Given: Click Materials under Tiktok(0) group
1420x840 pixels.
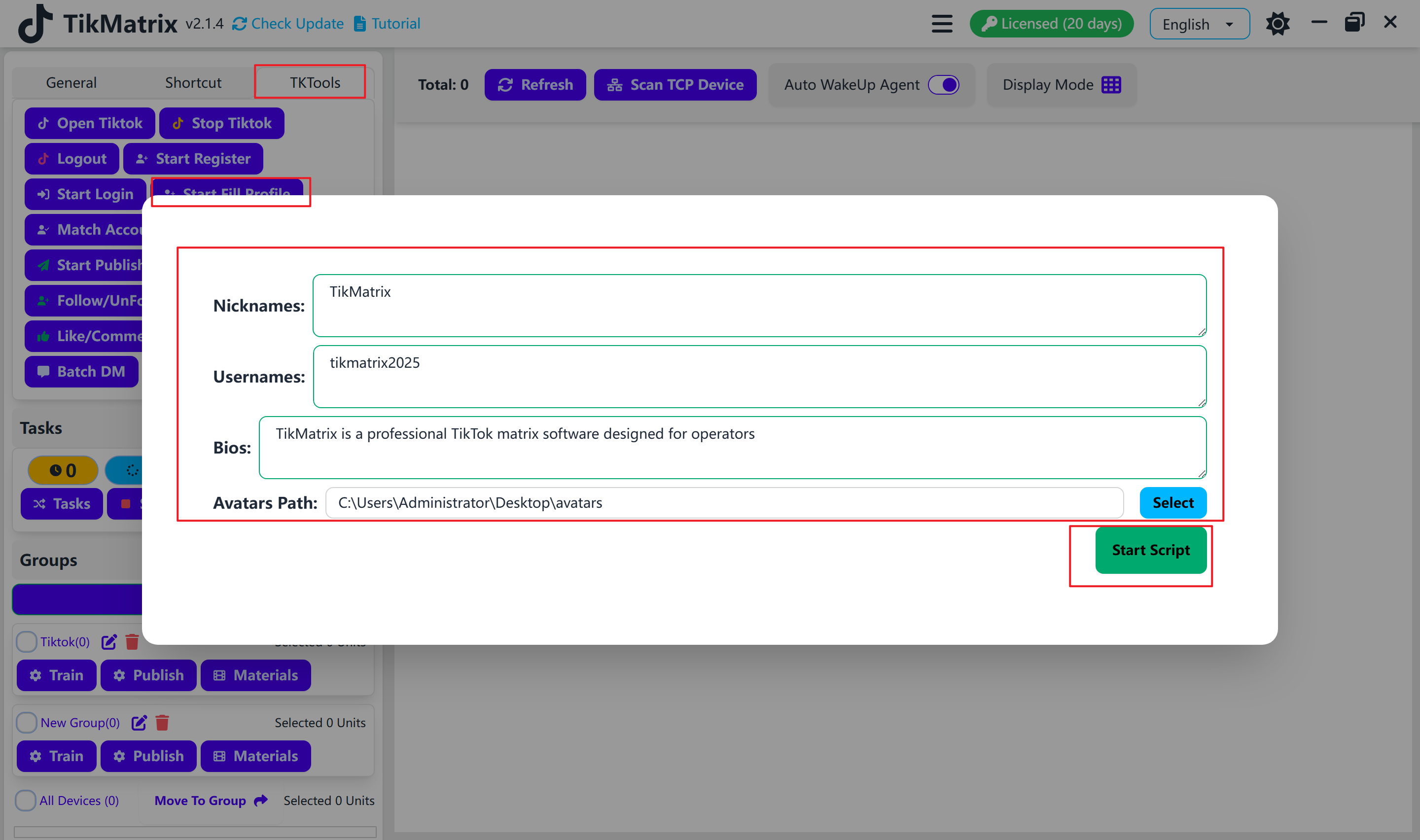Looking at the screenshot, I should coord(256,675).
